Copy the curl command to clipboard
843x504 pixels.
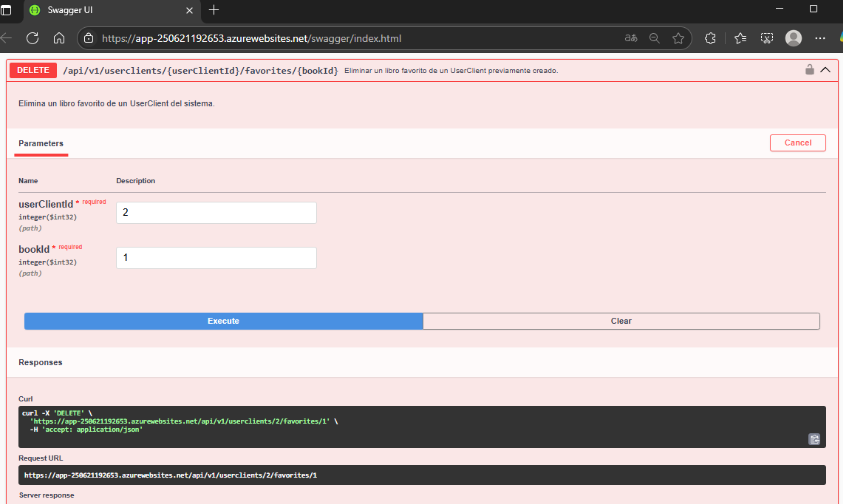click(814, 439)
